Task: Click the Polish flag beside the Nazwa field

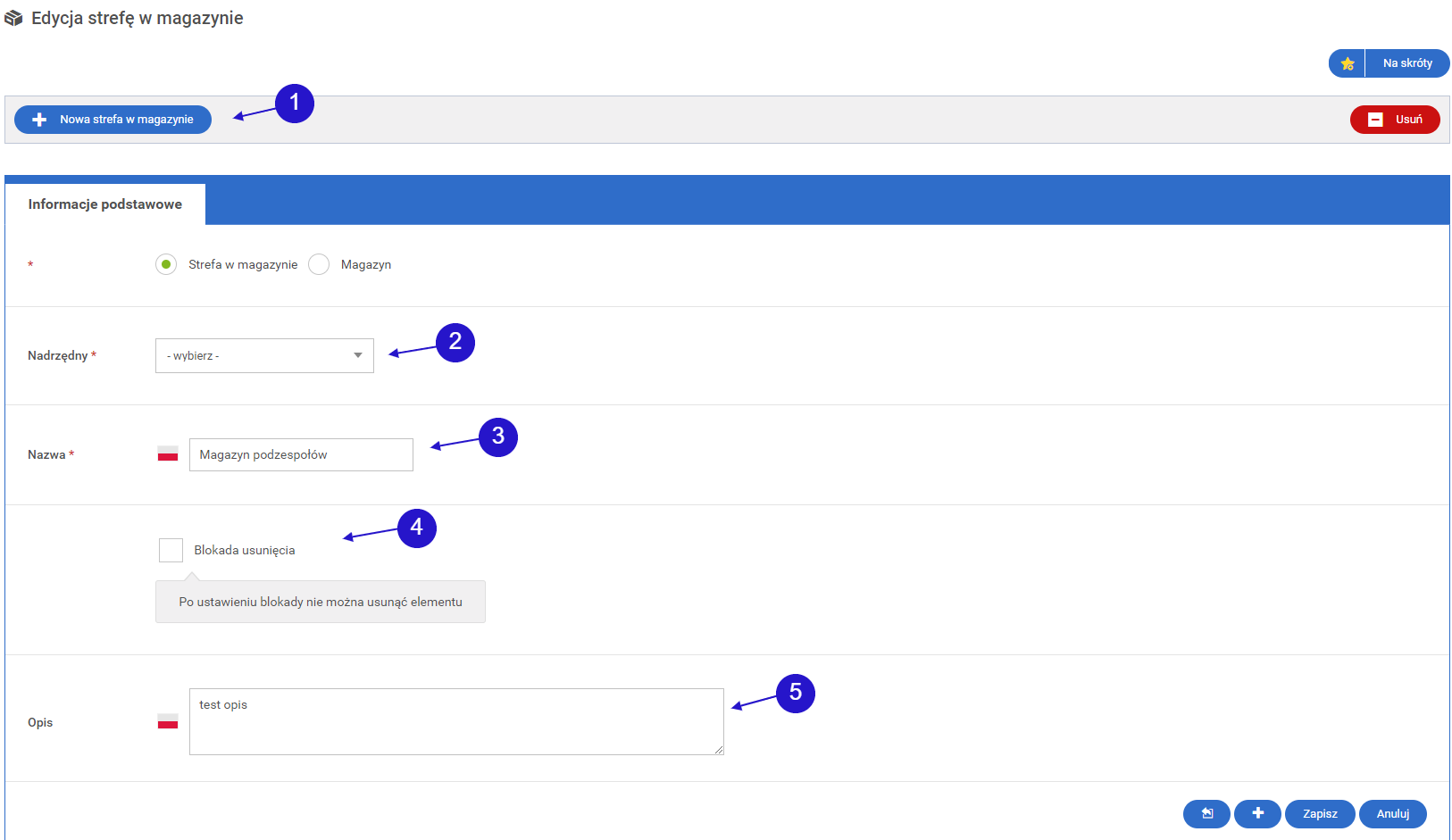Action: click(x=168, y=454)
